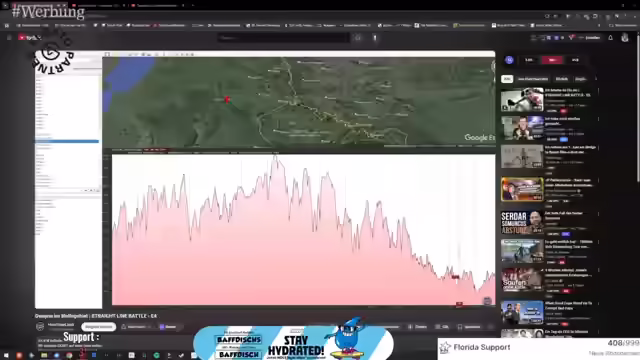Open the YouTube guide hamburger menu
The image size is (640, 360).
click(9, 38)
